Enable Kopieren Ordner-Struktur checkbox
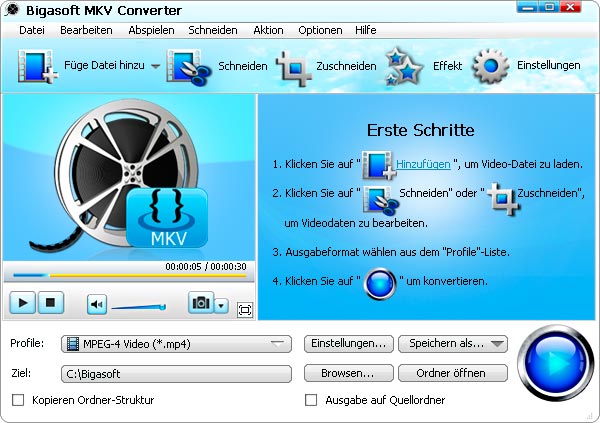Screen dimensions: 600x423 pyautogui.click(x=18, y=400)
